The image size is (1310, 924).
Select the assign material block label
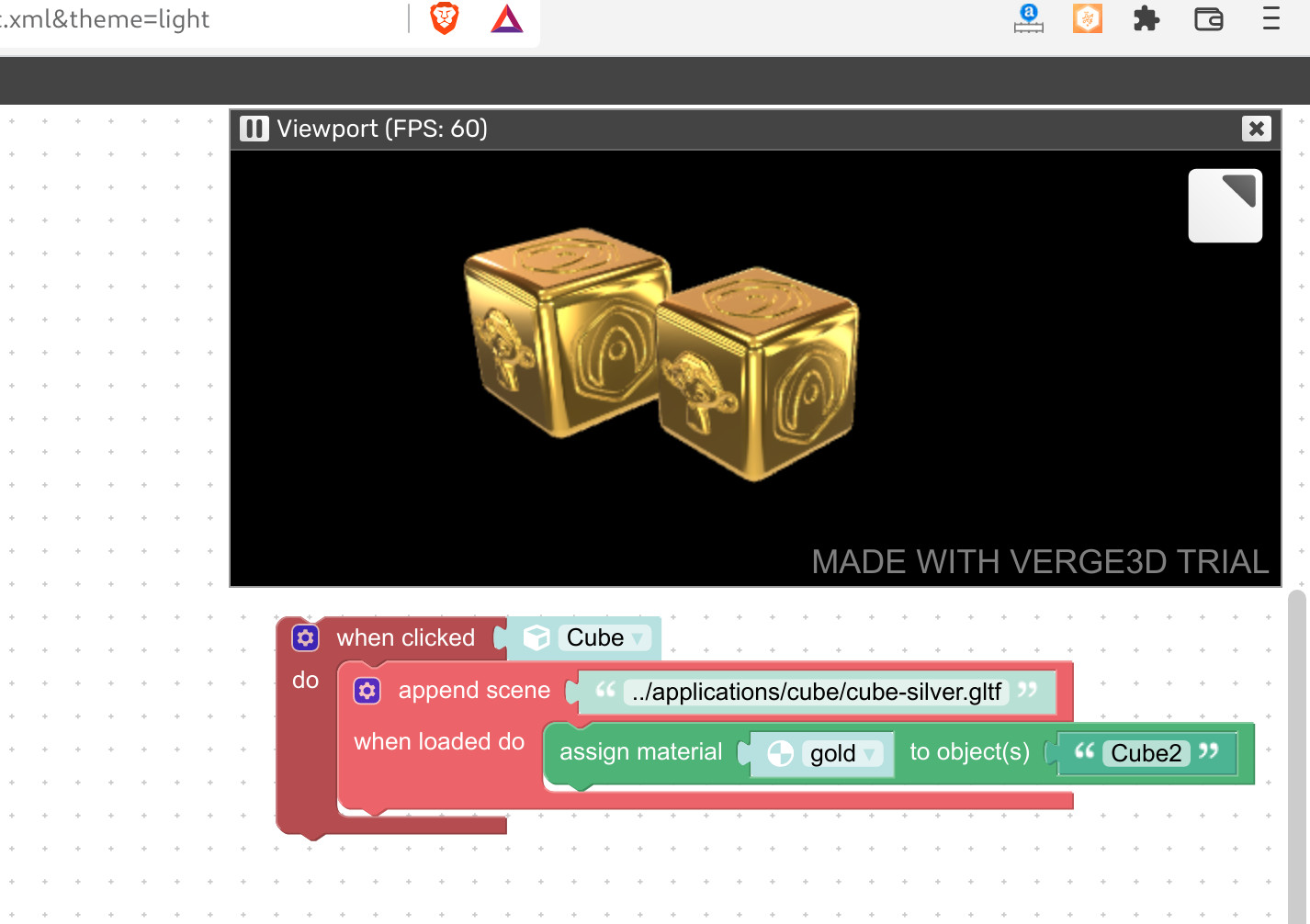tap(640, 752)
